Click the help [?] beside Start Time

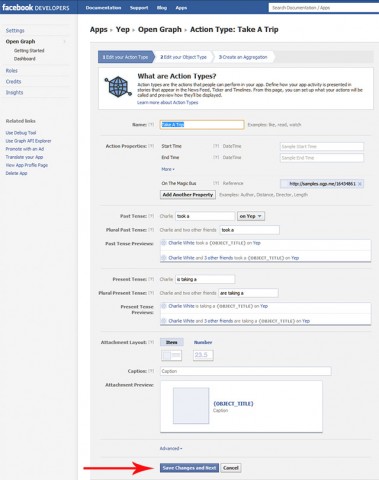pyautogui.click(x=216, y=146)
